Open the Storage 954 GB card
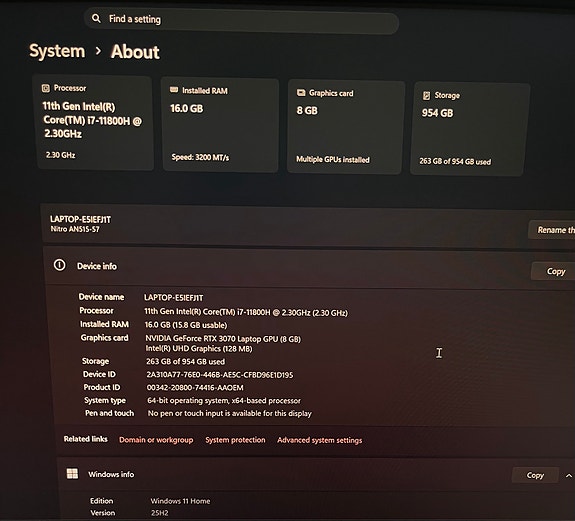575x521 pixels. (470, 129)
